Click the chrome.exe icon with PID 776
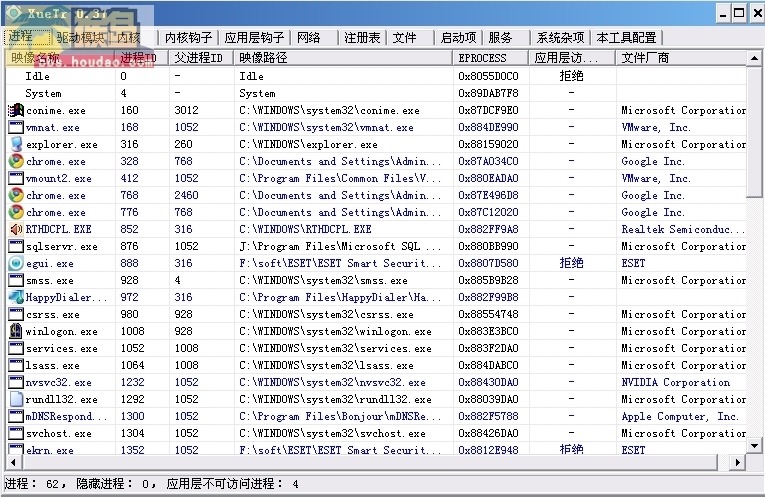The image size is (765, 497). (x=16, y=212)
